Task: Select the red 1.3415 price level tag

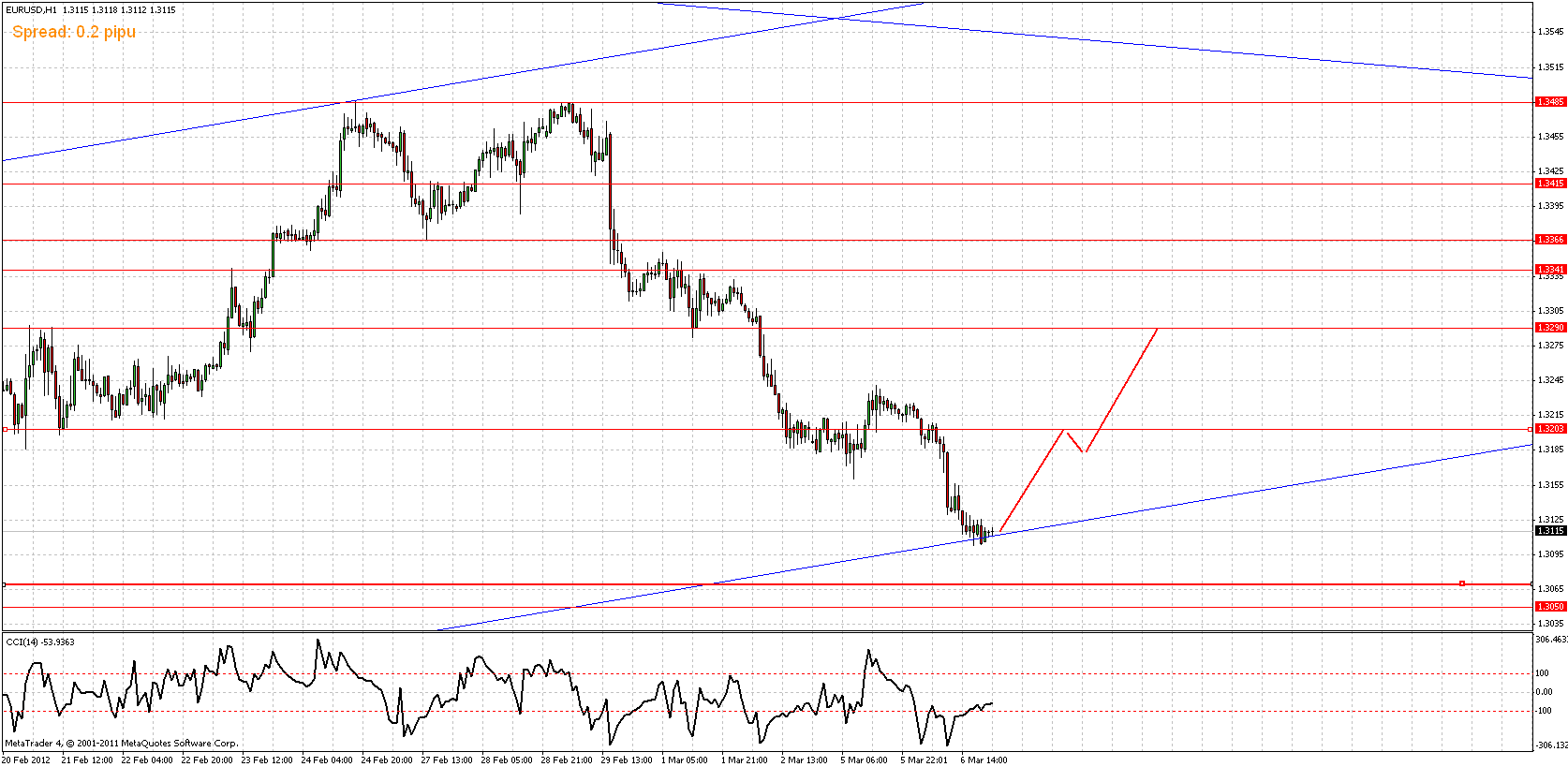Action: pos(1550,184)
